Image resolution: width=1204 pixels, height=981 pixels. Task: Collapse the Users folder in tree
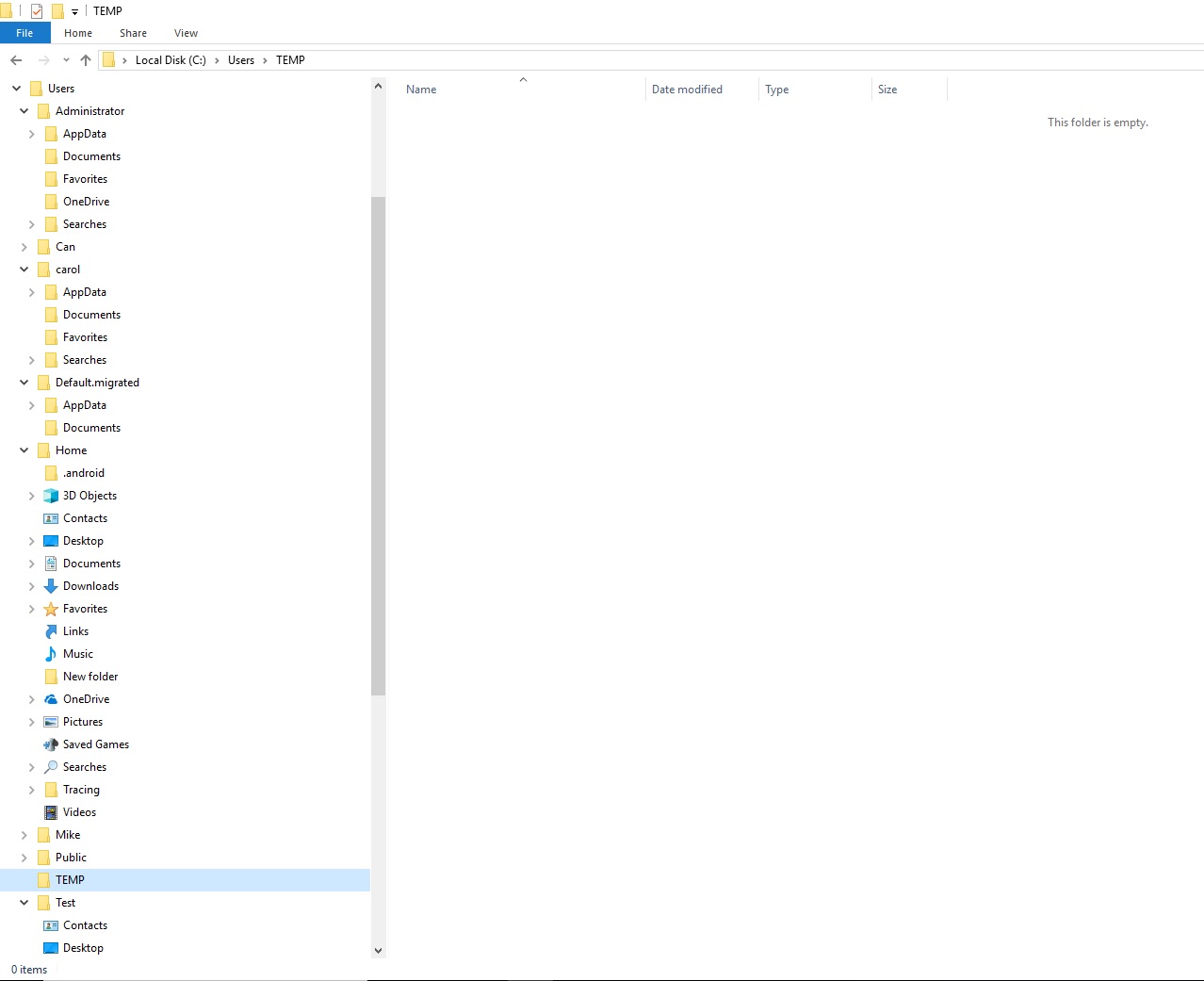[16, 89]
